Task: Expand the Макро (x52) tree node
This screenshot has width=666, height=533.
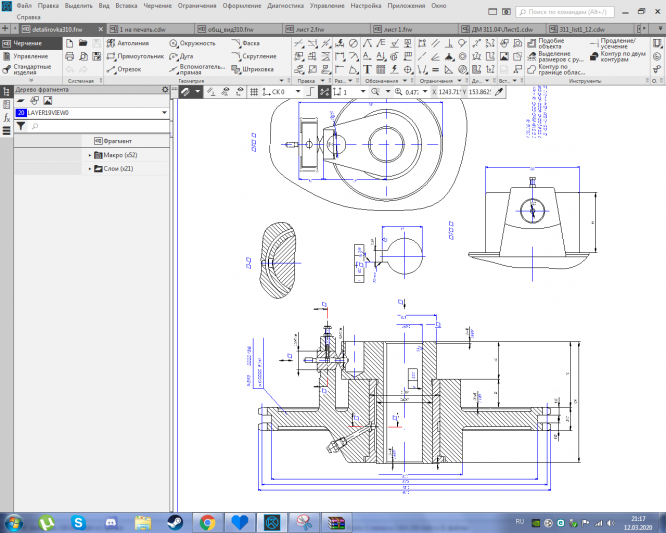Action: pos(90,155)
